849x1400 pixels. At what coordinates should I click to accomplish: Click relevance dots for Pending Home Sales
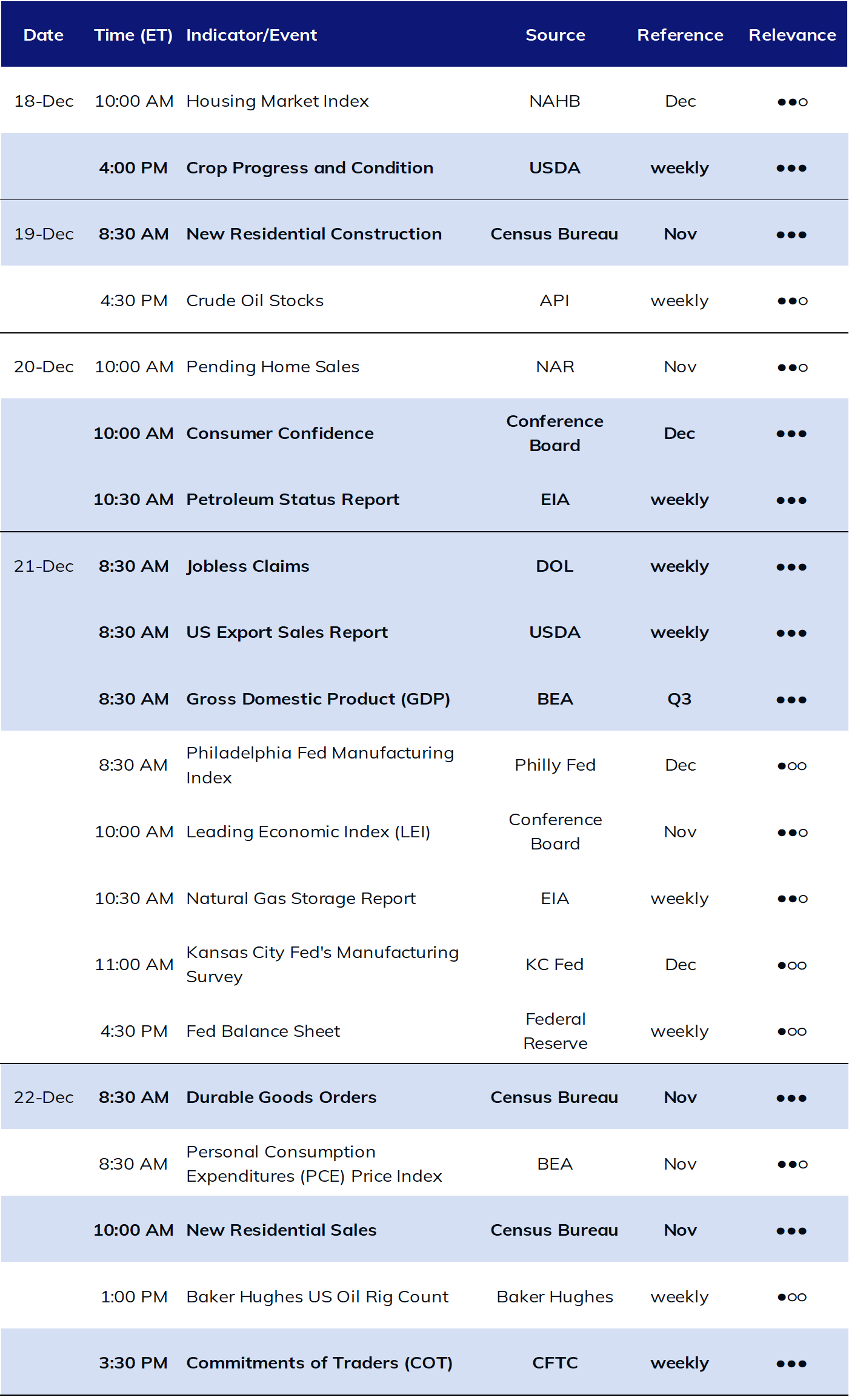coord(792,367)
